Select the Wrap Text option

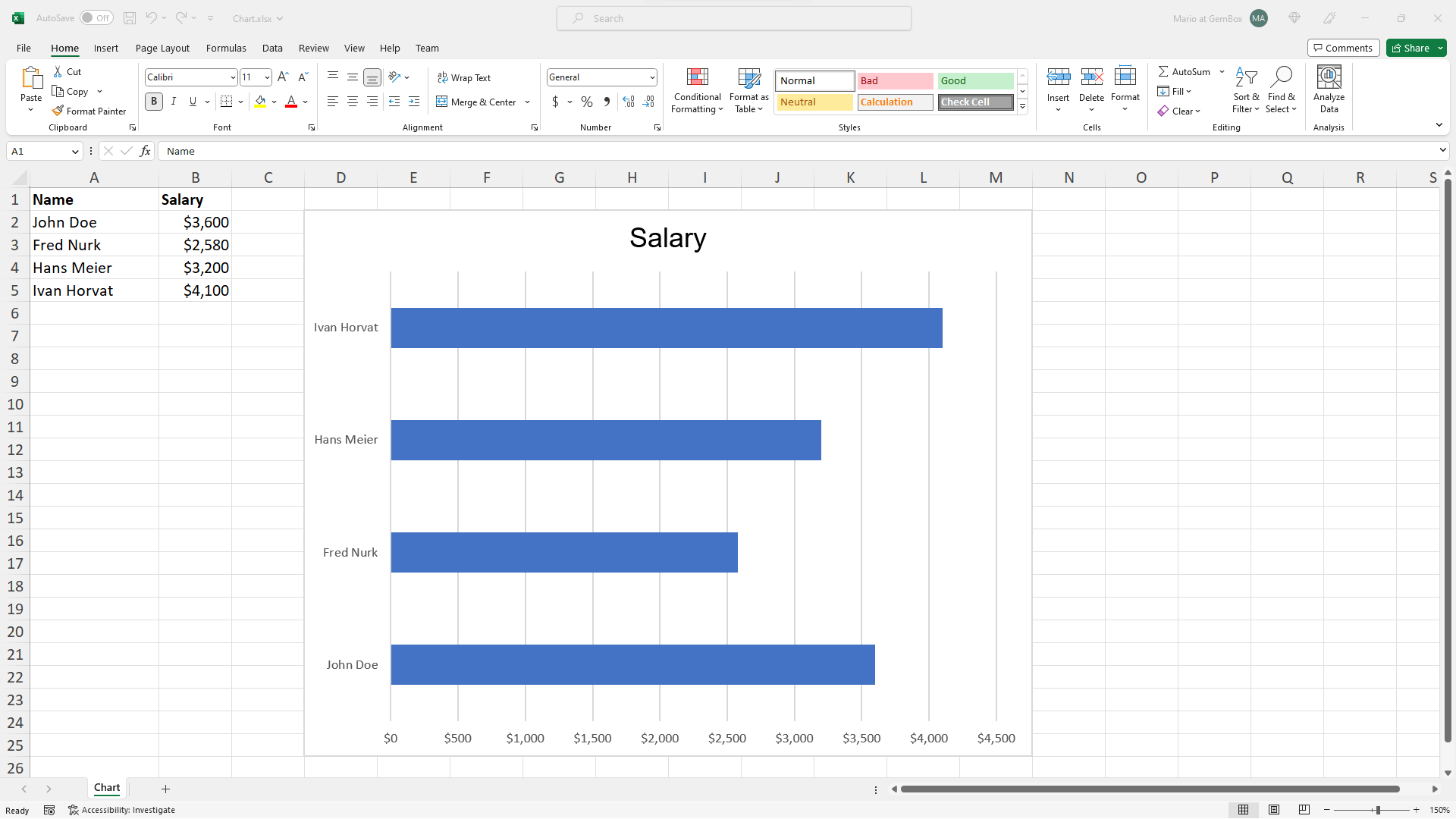pos(464,77)
